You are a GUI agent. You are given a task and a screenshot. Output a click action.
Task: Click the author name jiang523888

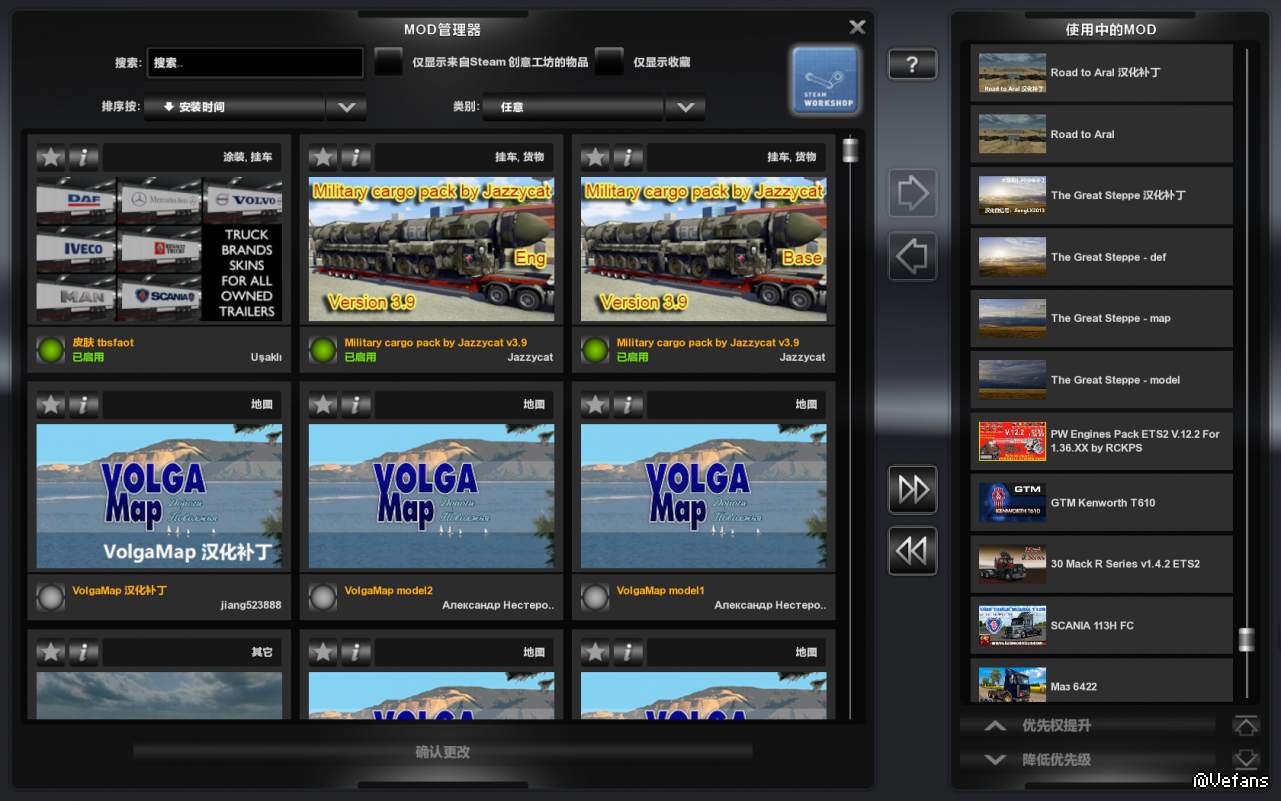click(251, 605)
